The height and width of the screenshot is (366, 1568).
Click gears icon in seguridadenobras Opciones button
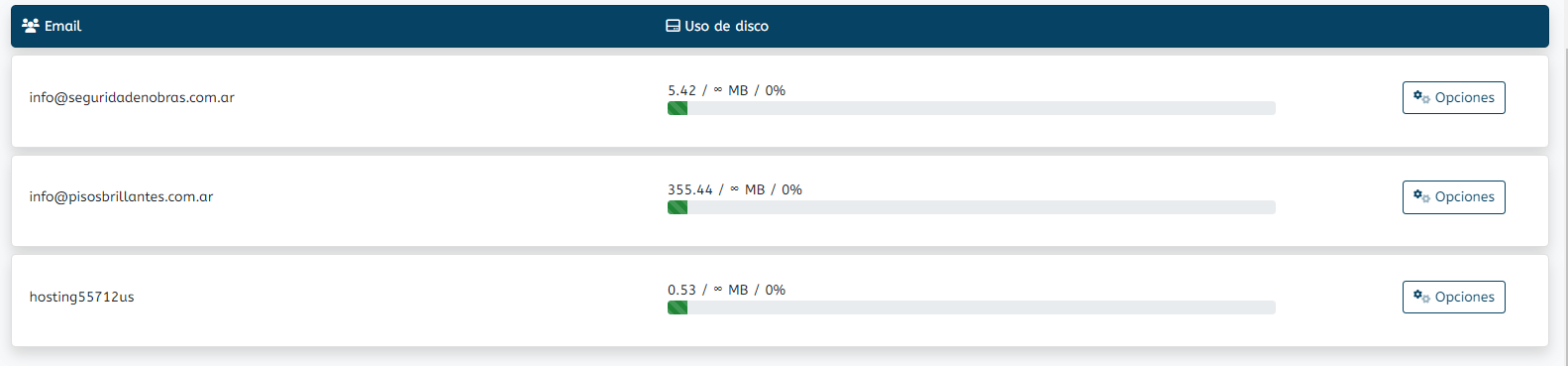(x=1421, y=97)
